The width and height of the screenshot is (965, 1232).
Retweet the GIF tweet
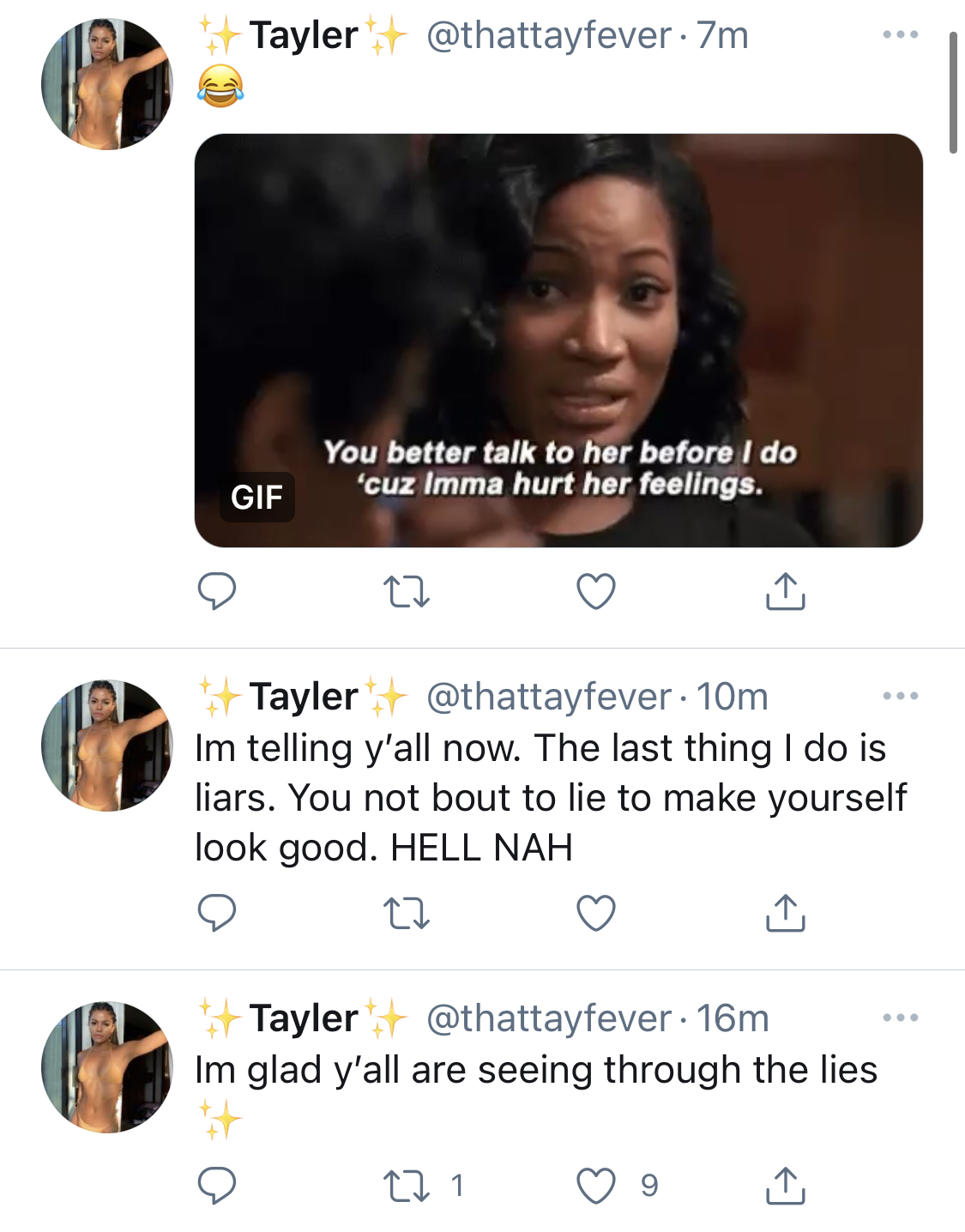click(x=406, y=592)
